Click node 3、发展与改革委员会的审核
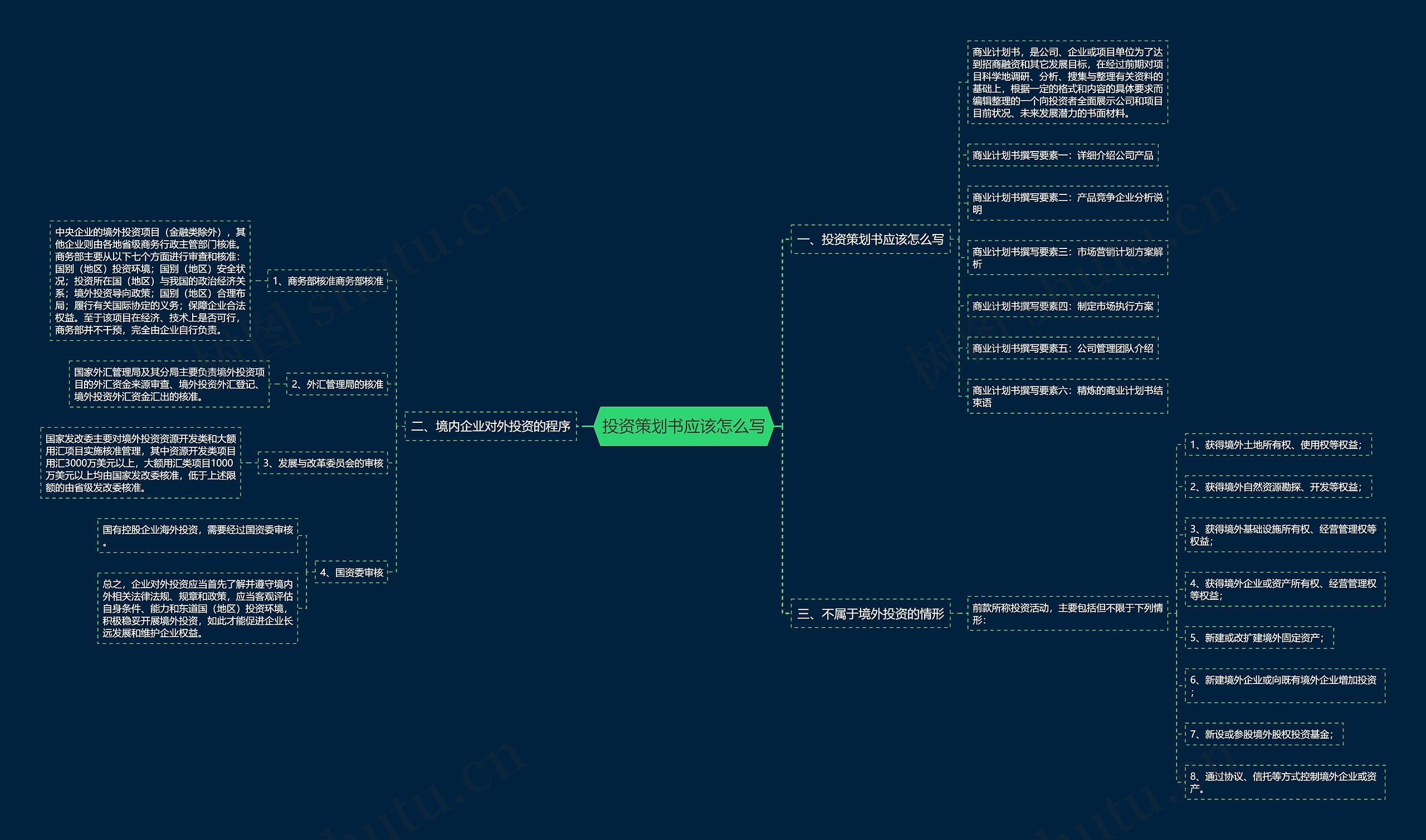Image resolution: width=1426 pixels, height=840 pixels. [323, 463]
